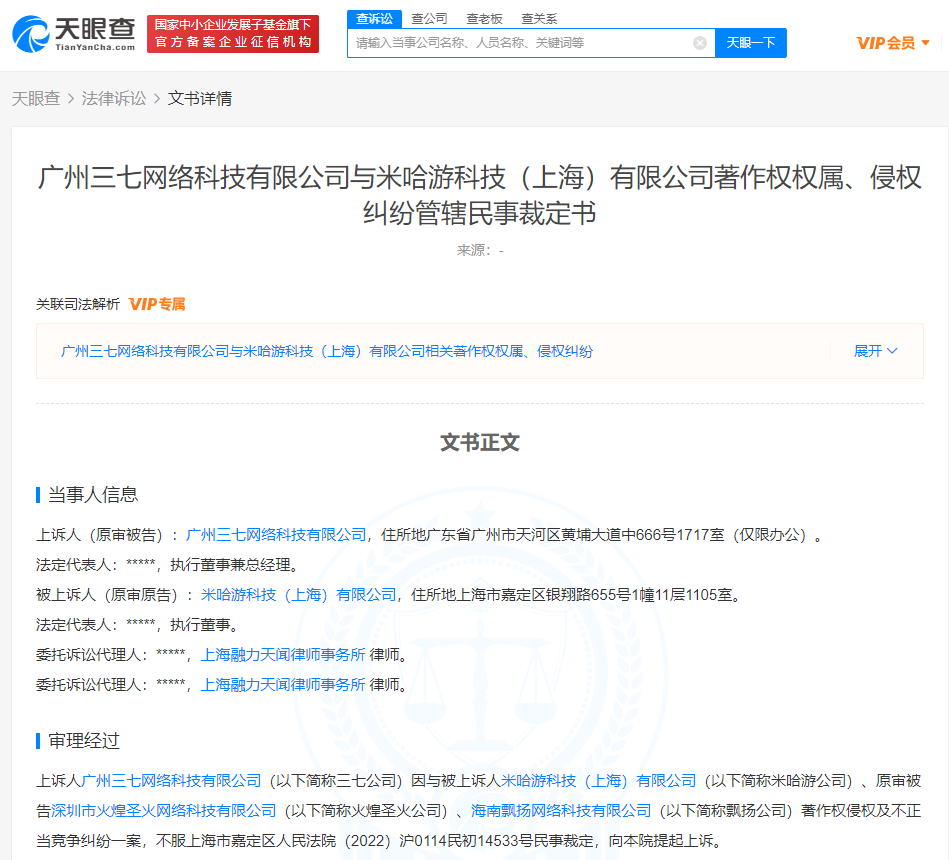Click the 当事人信息 section heading
This screenshot has height=860, width=949.
pos(93,494)
